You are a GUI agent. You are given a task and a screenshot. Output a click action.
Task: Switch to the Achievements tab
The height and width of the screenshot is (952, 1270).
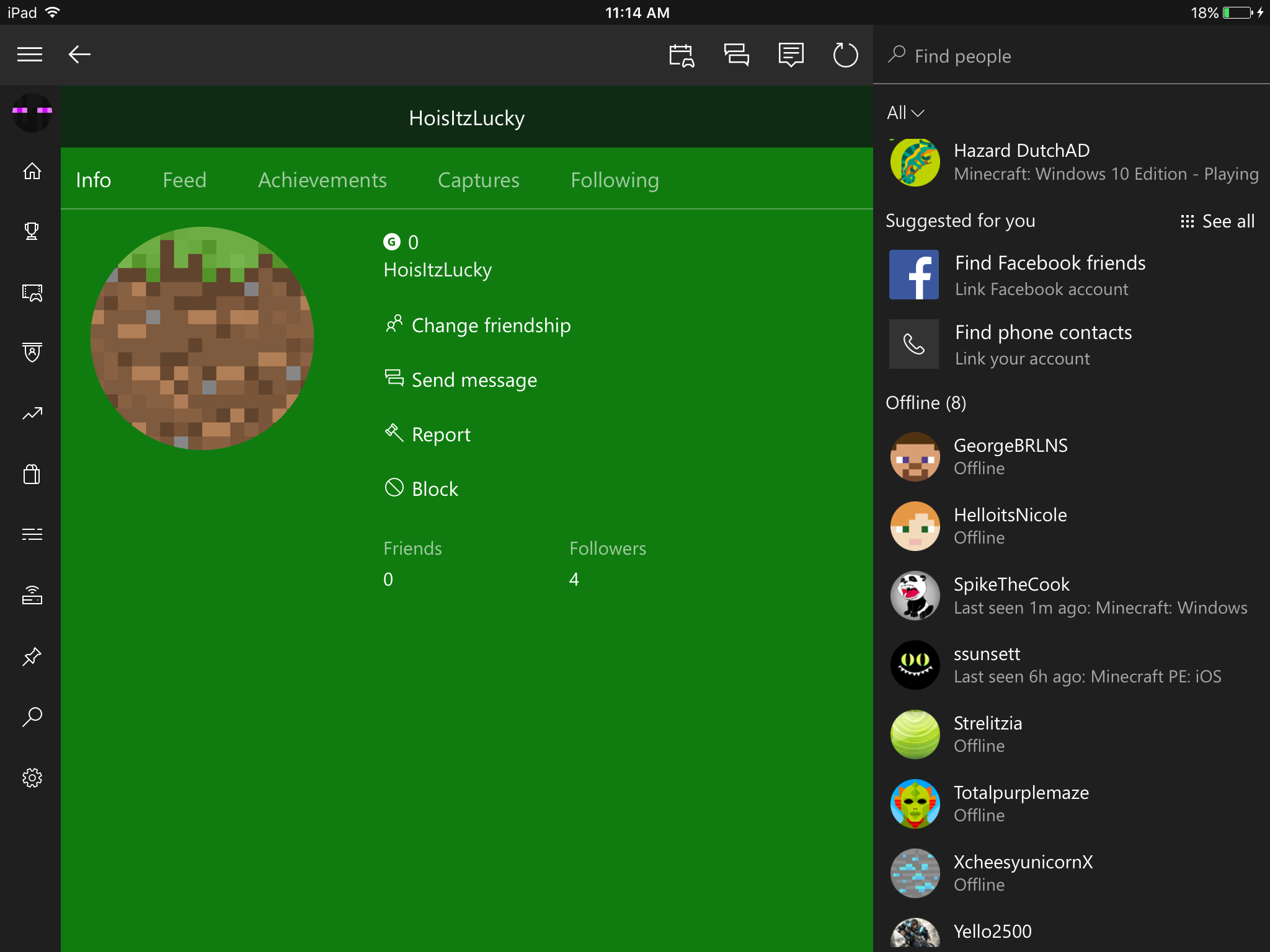322,180
